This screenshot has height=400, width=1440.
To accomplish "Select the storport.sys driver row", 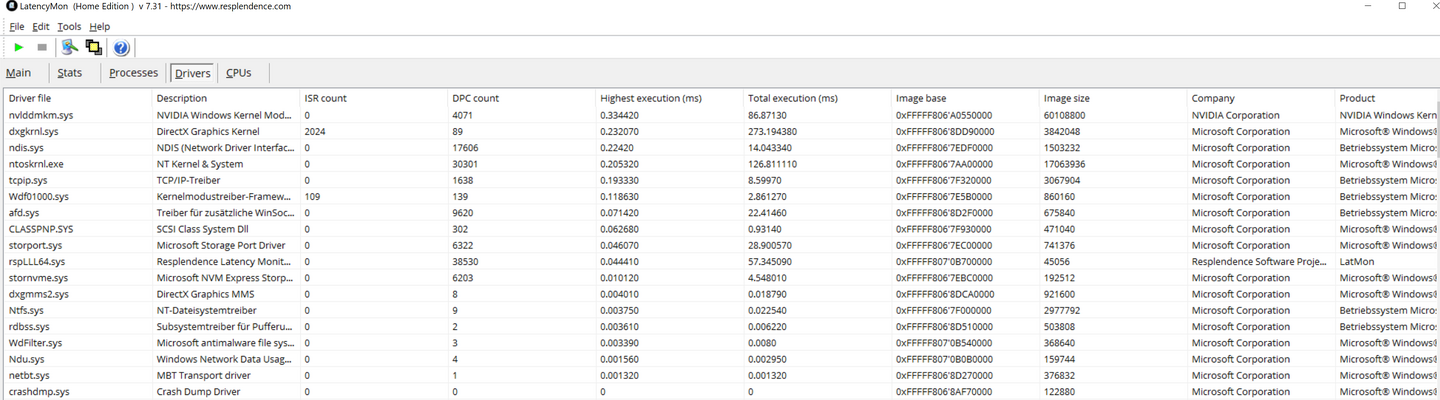I will pos(720,245).
